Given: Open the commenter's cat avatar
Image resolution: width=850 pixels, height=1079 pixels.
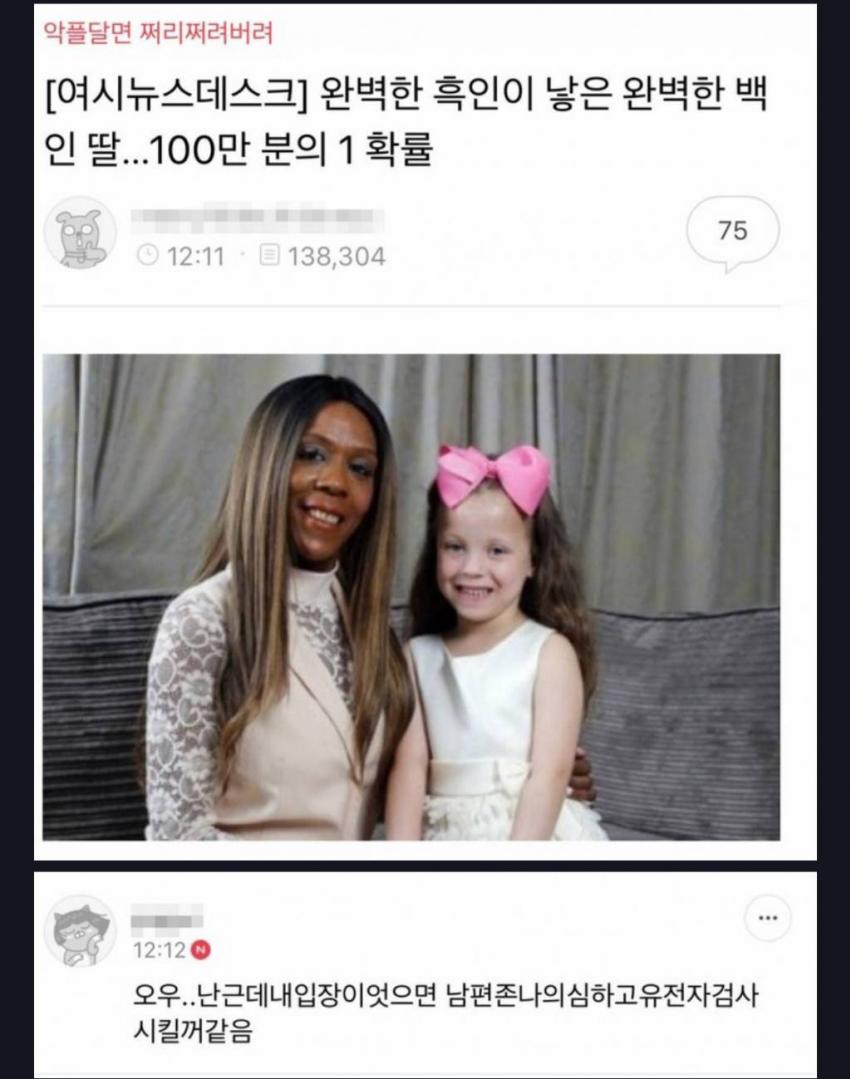Looking at the screenshot, I should 81,931.
